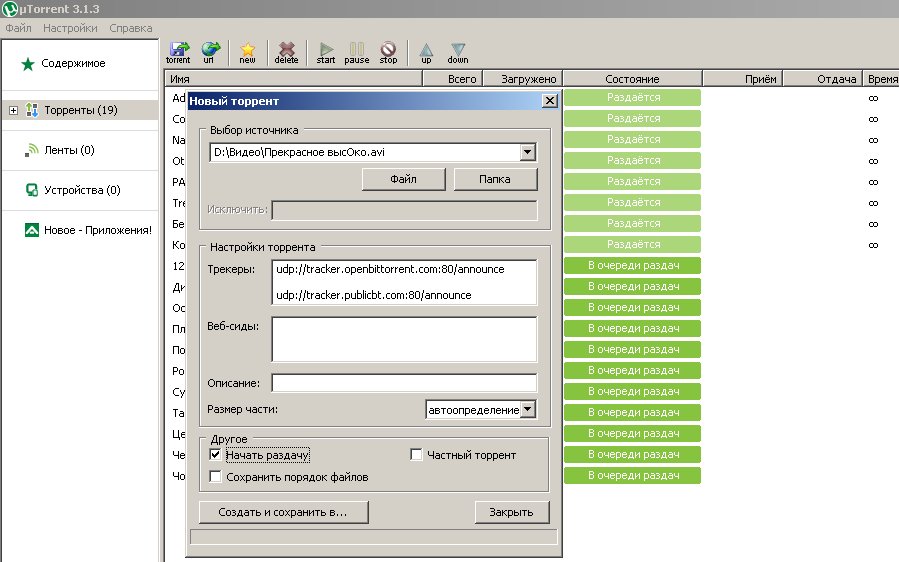Open the Файл menu

[x=18, y=28]
